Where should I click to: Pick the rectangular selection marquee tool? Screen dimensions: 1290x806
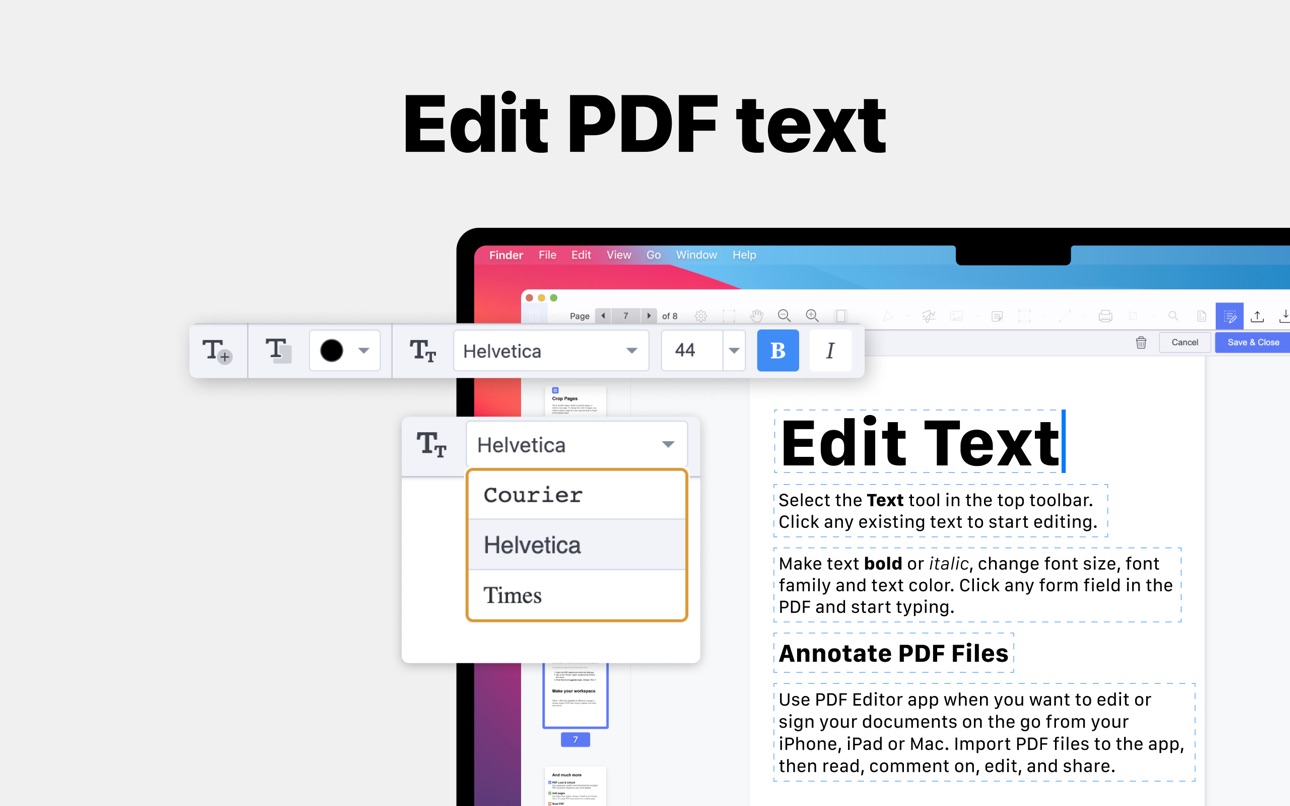pos(729,316)
